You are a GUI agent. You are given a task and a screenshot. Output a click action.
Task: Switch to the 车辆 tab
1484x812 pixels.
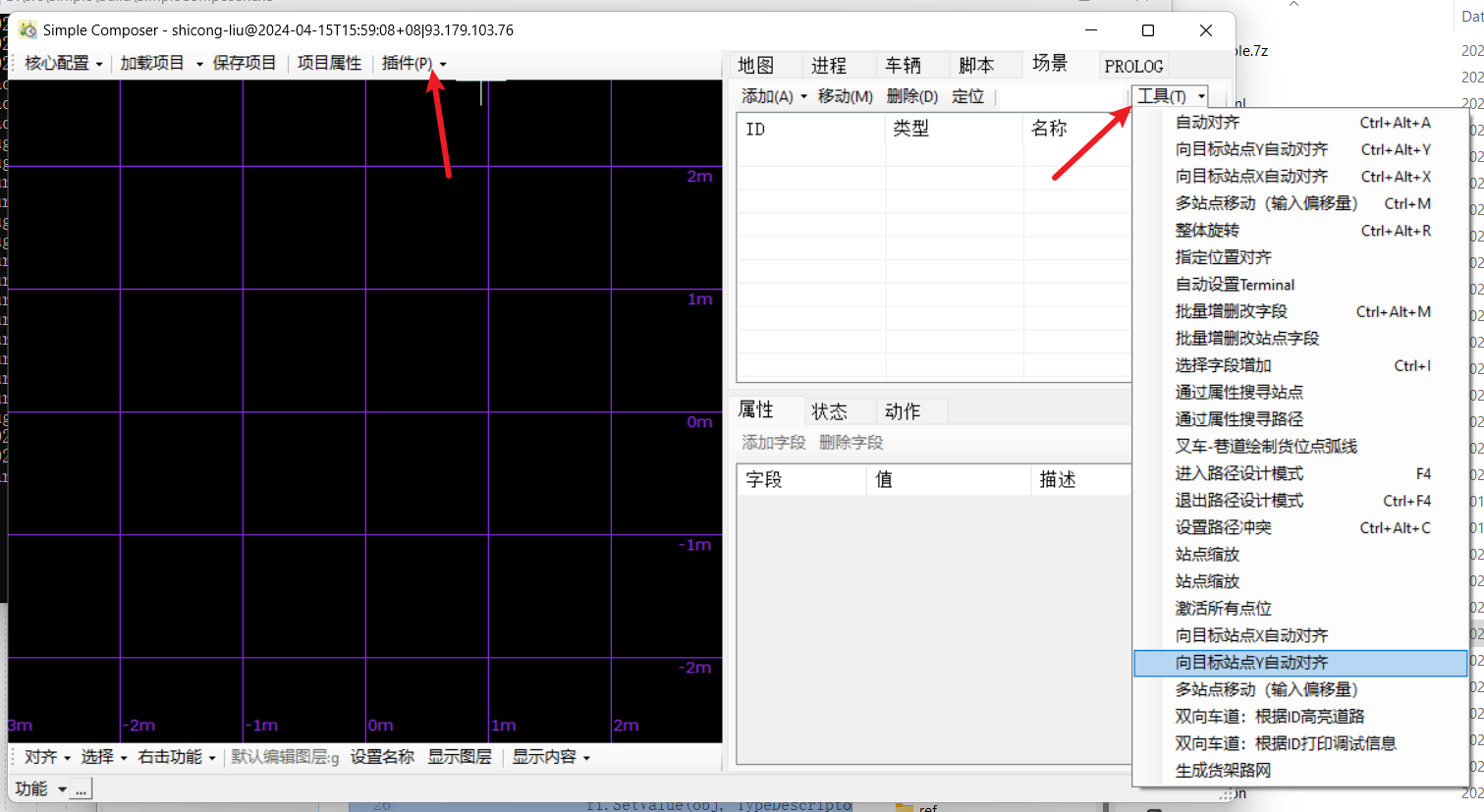pyautogui.click(x=903, y=66)
